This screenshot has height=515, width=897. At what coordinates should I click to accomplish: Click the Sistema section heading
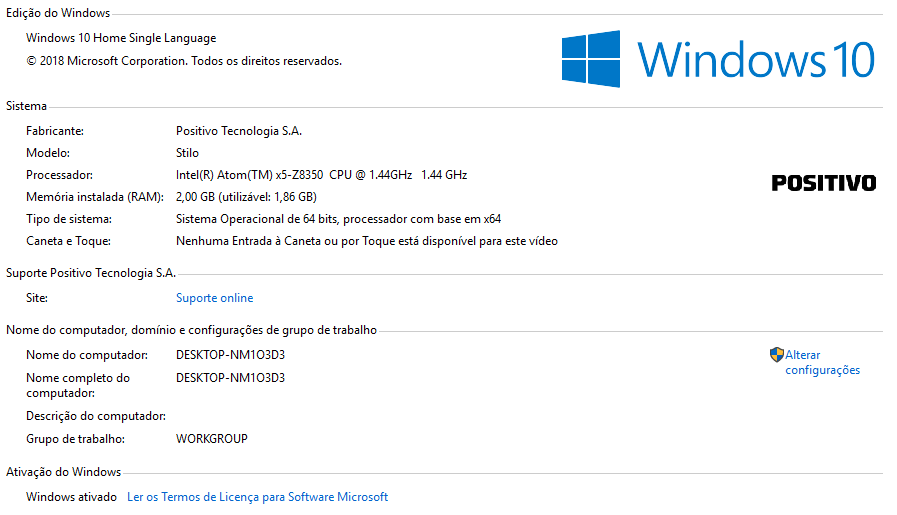(26, 106)
